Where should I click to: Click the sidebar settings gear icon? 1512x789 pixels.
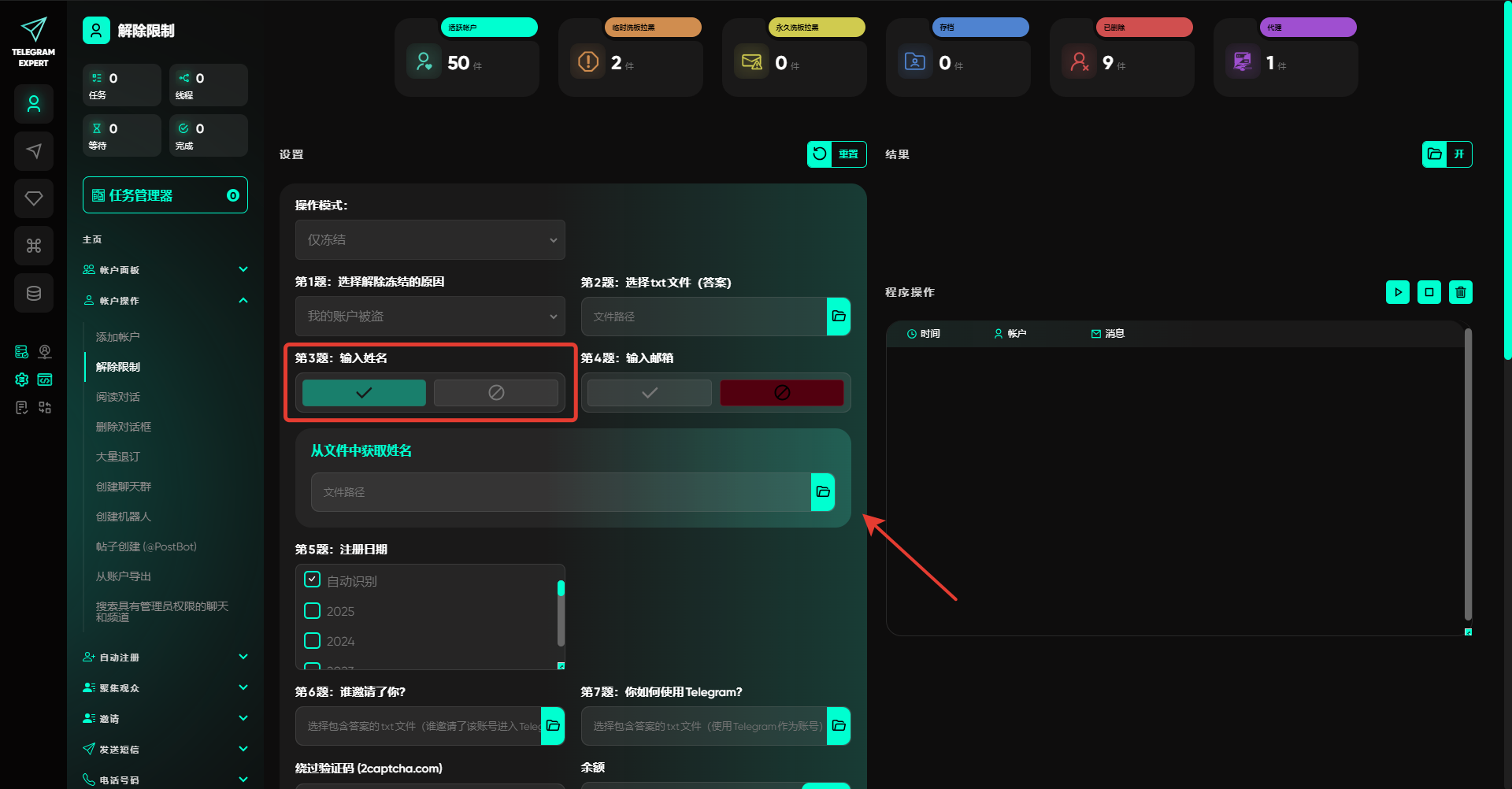click(x=22, y=380)
